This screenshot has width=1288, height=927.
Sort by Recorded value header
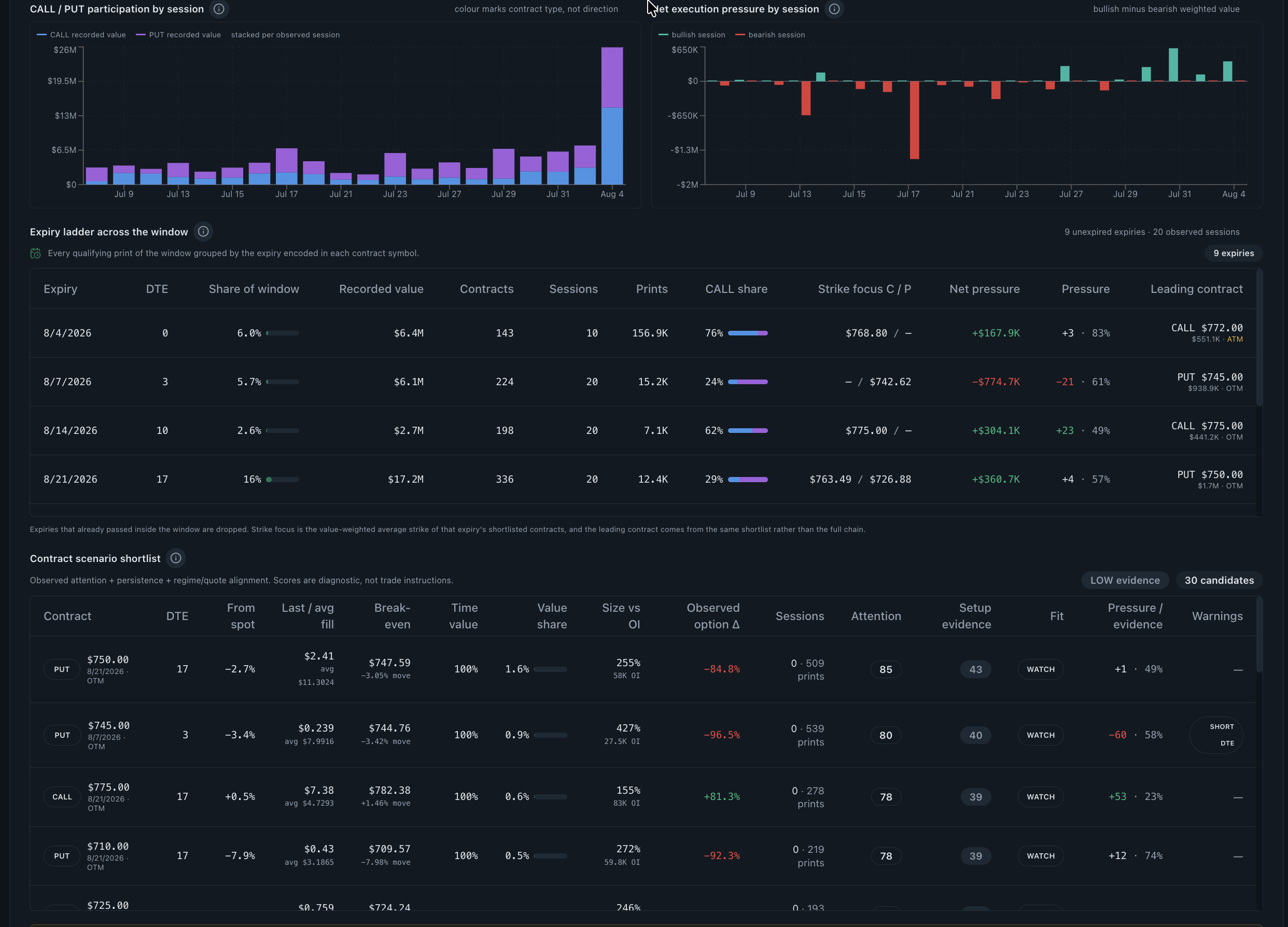coord(381,289)
